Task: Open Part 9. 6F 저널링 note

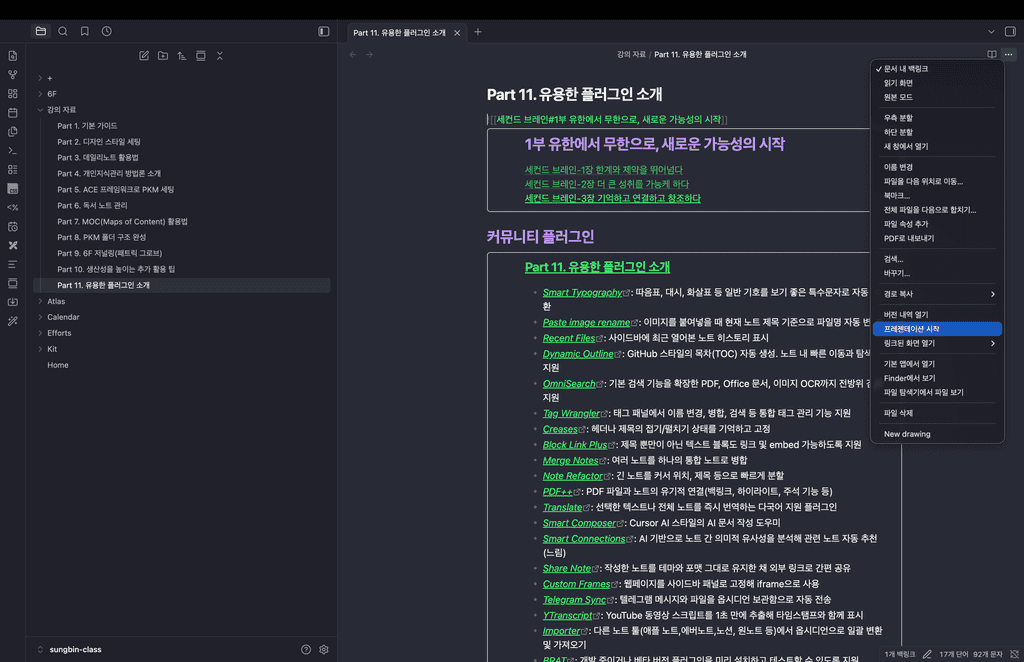Action: click(109, 253)
